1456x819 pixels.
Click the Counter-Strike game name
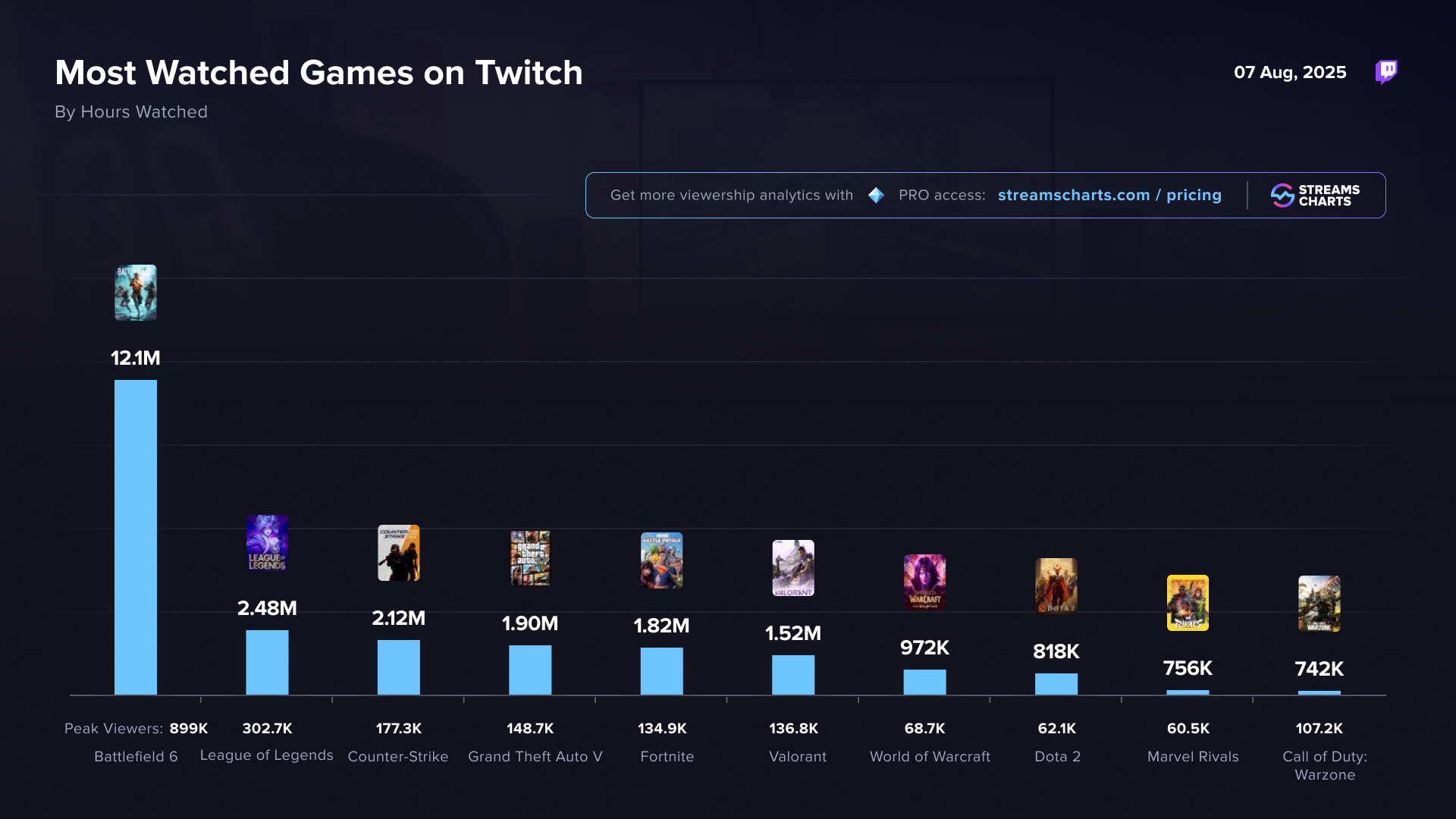[398, 757]
